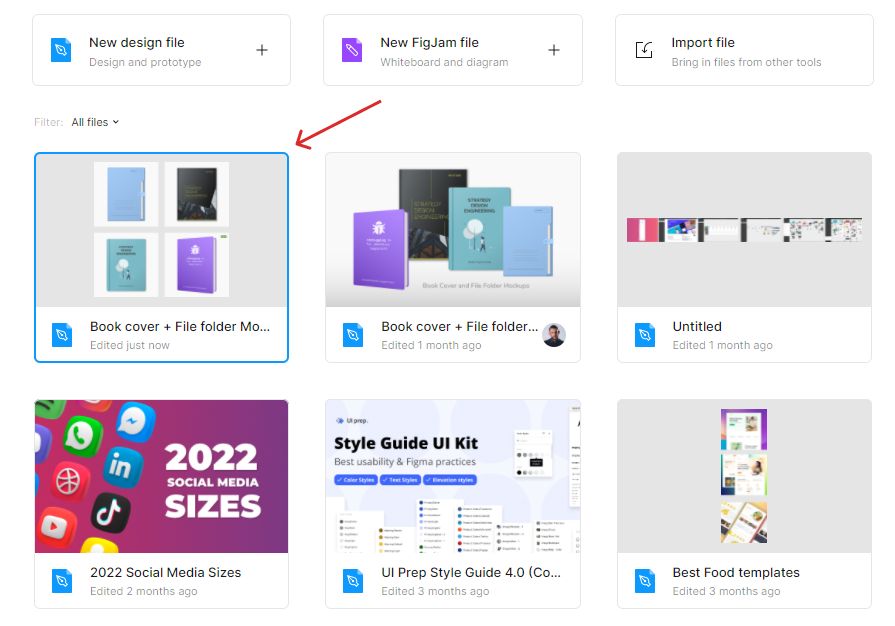Click the Book cover file name beside the avatar
The image size is (895, 626).
459,326
